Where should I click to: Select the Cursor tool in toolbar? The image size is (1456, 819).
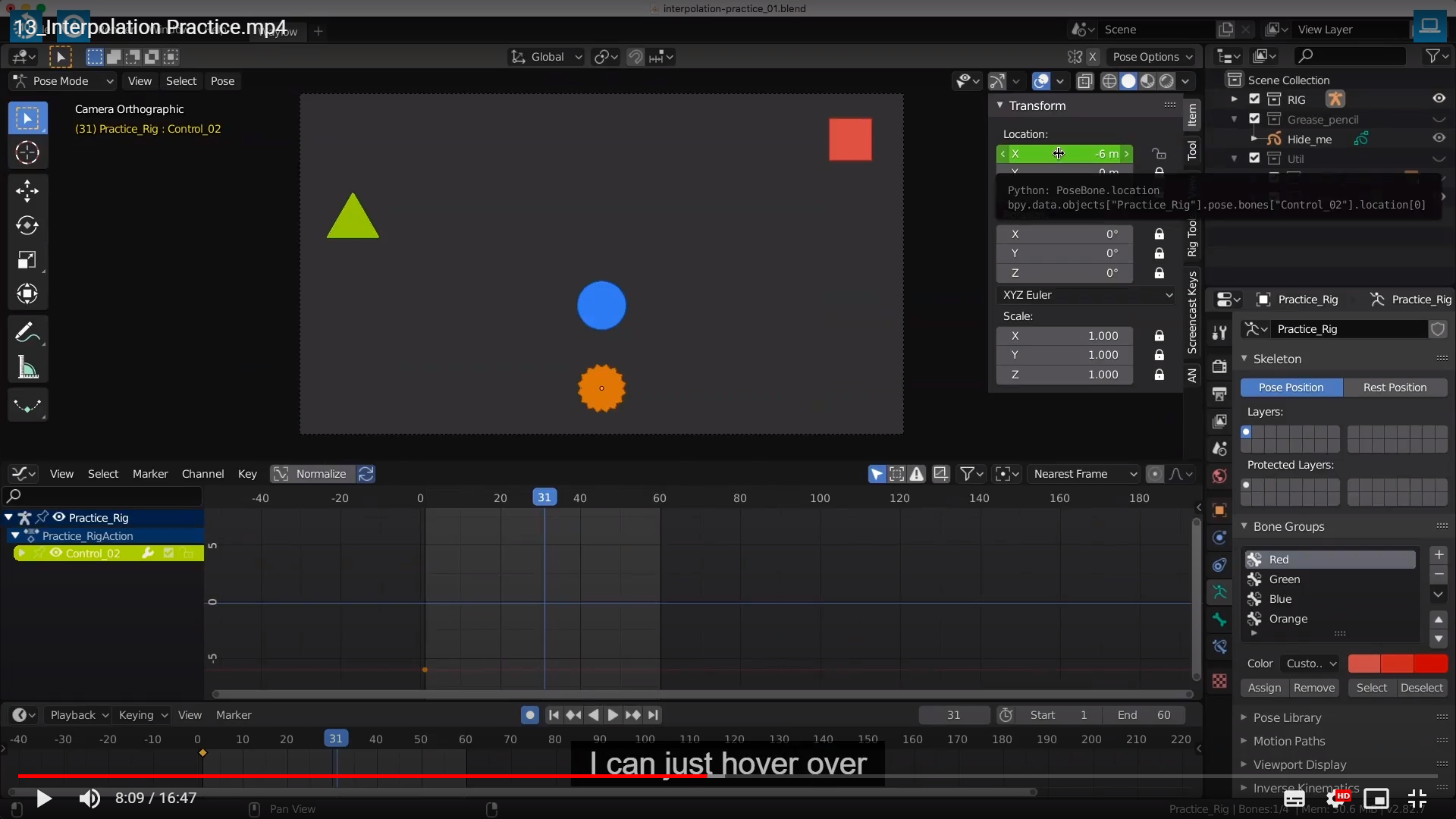[27, 153]
